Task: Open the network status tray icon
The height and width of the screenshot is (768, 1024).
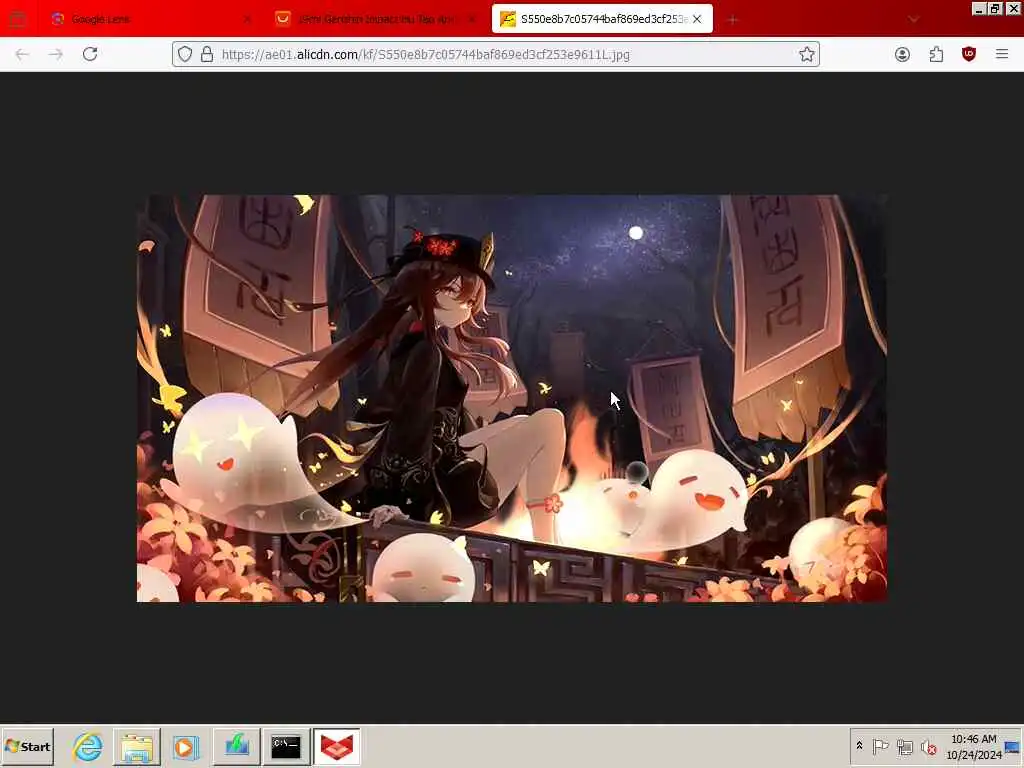Action: pyautogui.click(x=904, y=746)
